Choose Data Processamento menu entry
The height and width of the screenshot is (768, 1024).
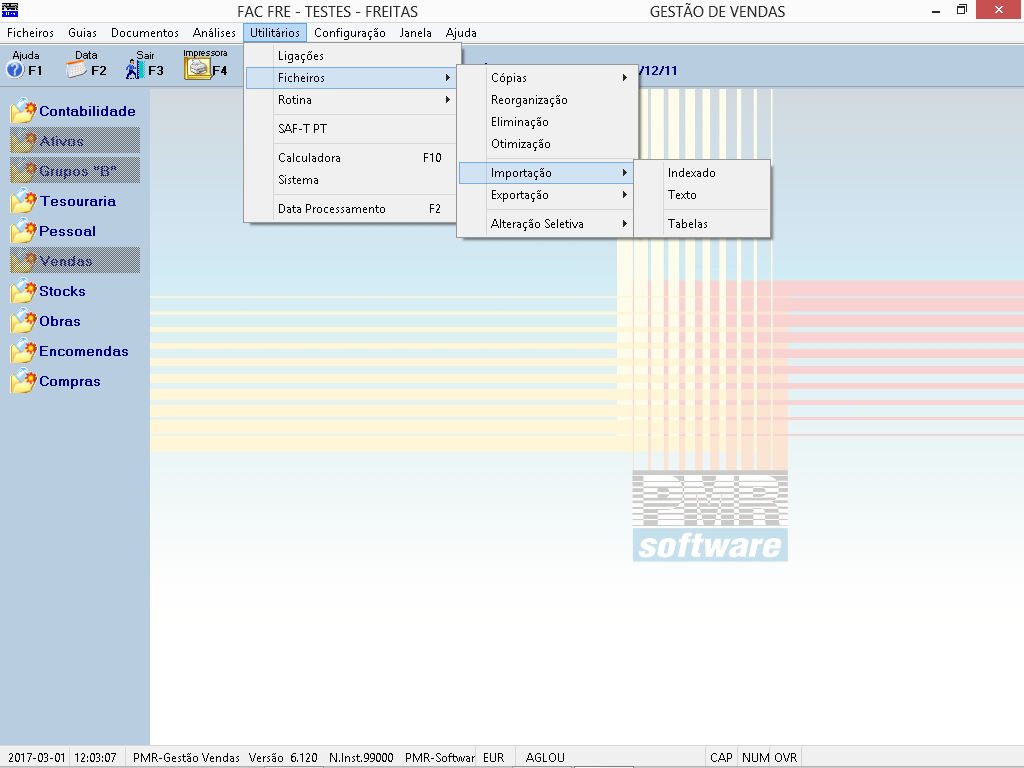pyautogui.click(x=351, y=208)
